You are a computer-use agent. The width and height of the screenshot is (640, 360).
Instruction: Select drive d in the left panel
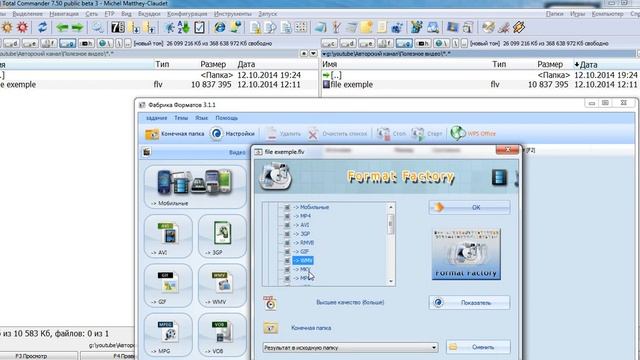tap(11, 43)
